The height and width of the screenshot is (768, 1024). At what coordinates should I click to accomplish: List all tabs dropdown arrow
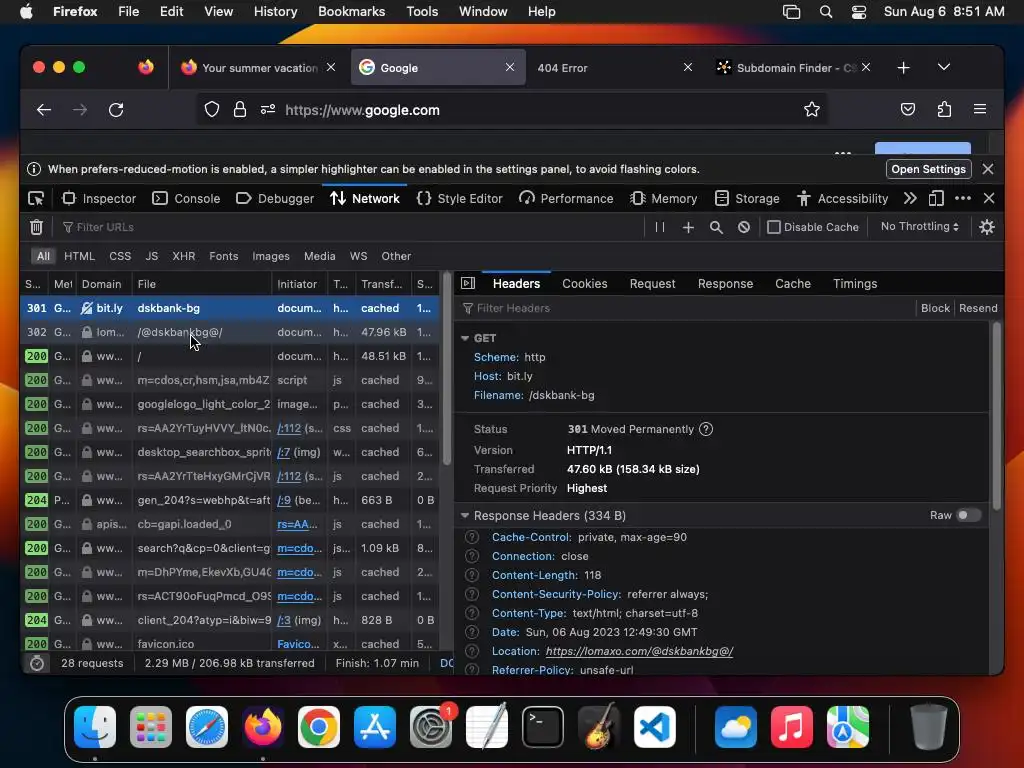944,67
